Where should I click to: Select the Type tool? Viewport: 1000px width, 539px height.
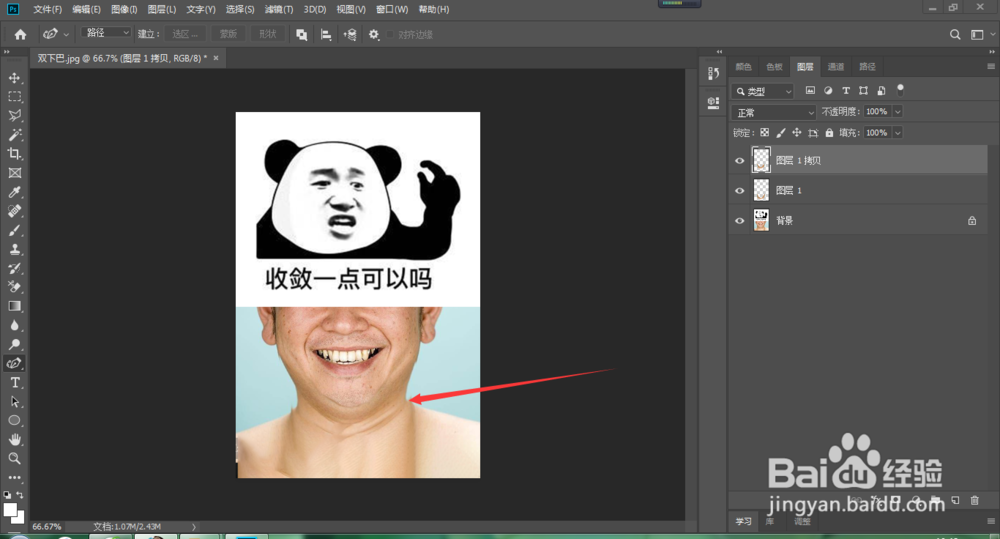pos(14,383)
